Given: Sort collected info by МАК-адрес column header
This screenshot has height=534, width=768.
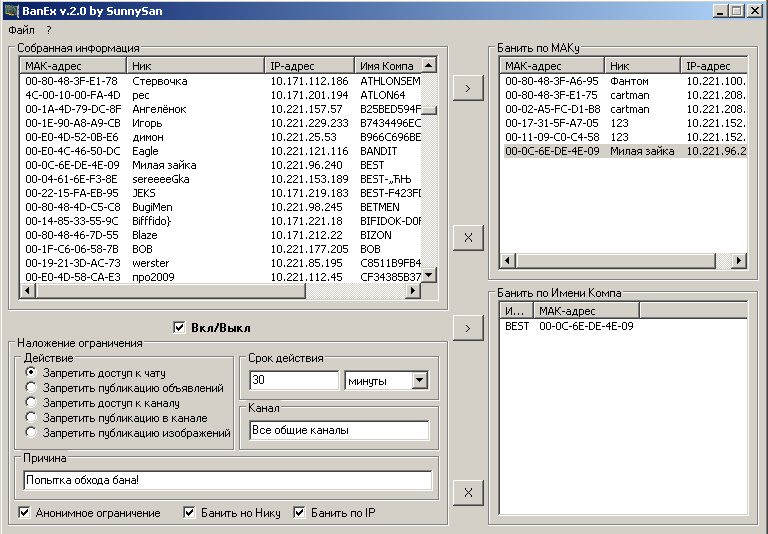Looking at the screenshot, I should tap(73, 66).
